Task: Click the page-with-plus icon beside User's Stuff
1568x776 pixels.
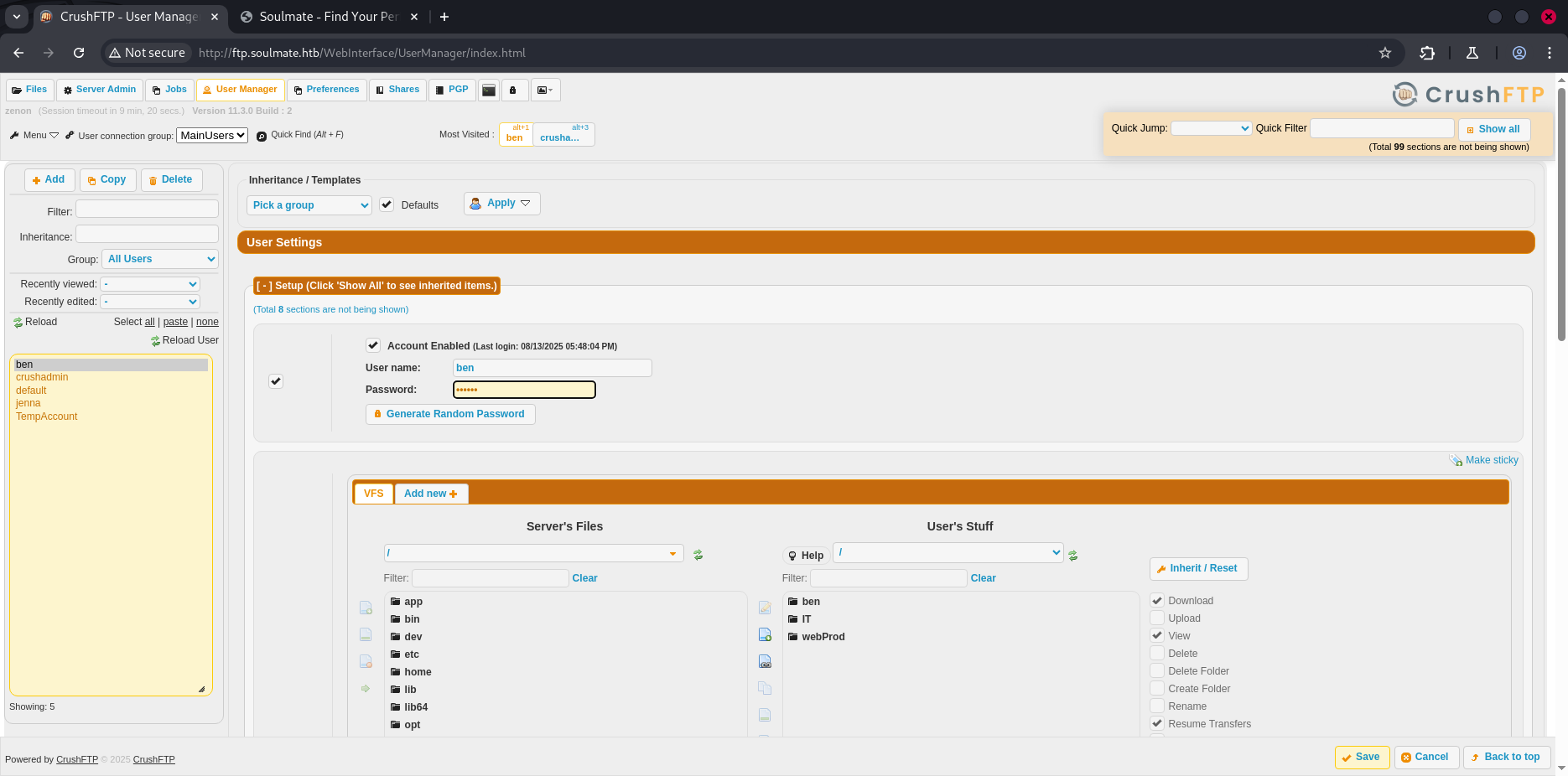Action: click(765, 635)
